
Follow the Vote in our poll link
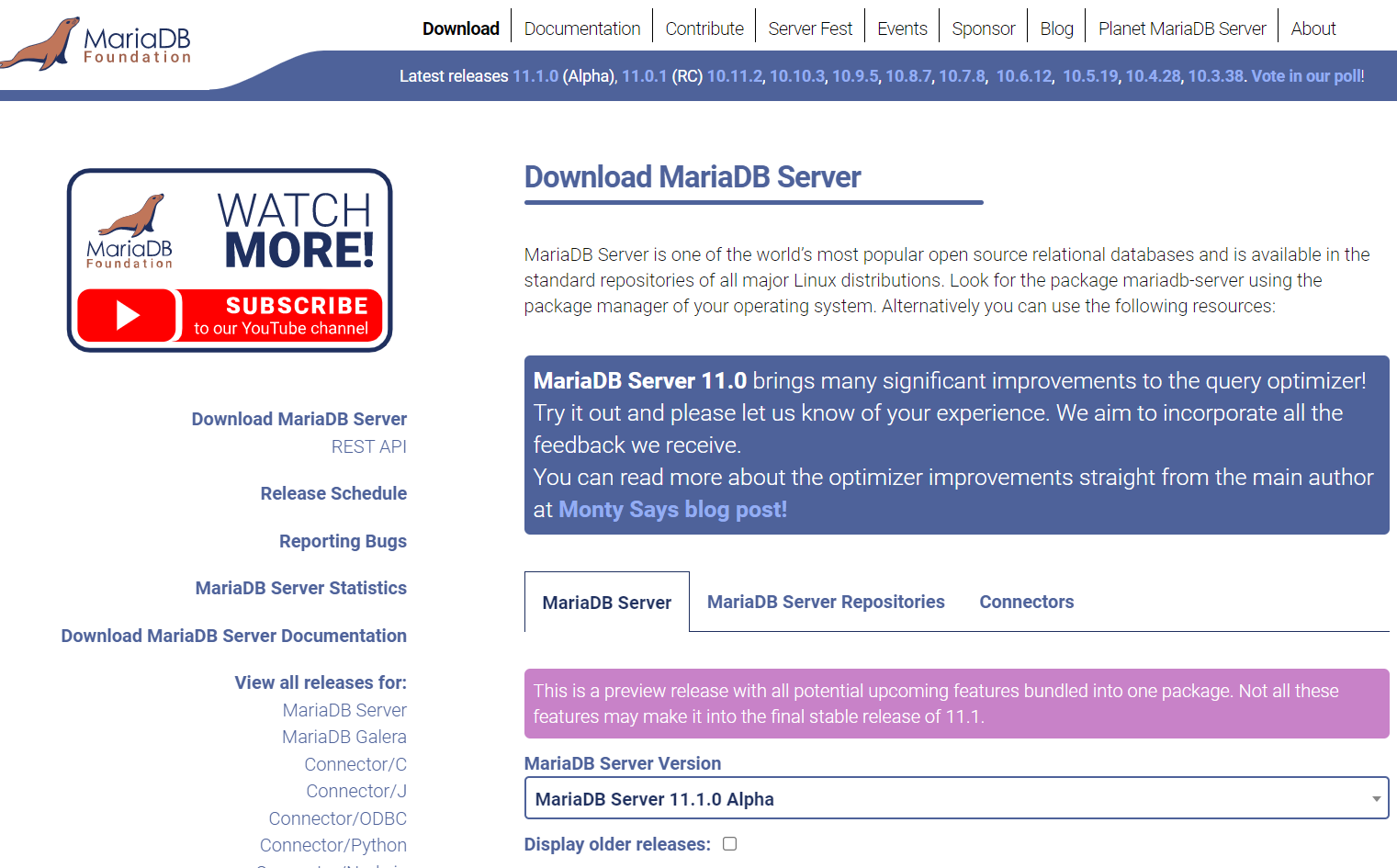1307,76
